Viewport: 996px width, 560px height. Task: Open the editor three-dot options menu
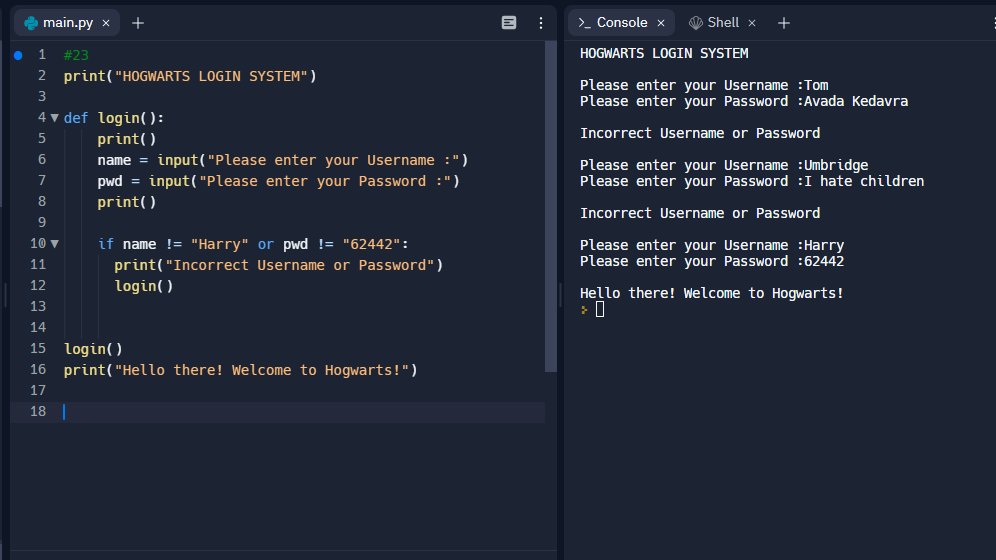[541, 23]
